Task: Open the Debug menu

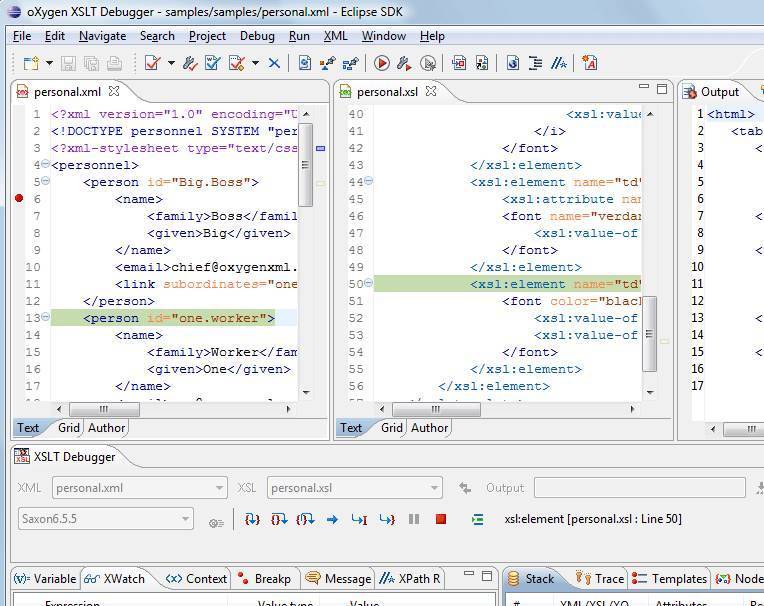Action: pos(257,36)
